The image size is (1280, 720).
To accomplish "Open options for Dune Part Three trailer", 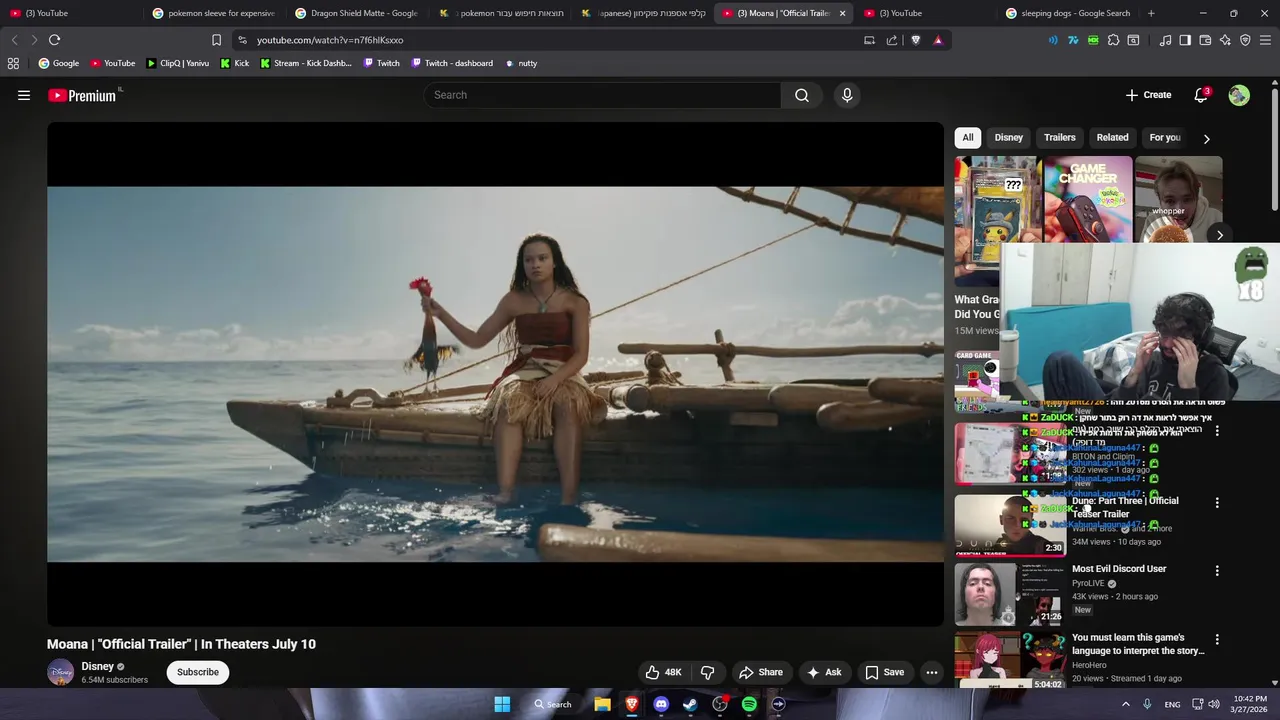I will click(x=1217, y=503).
